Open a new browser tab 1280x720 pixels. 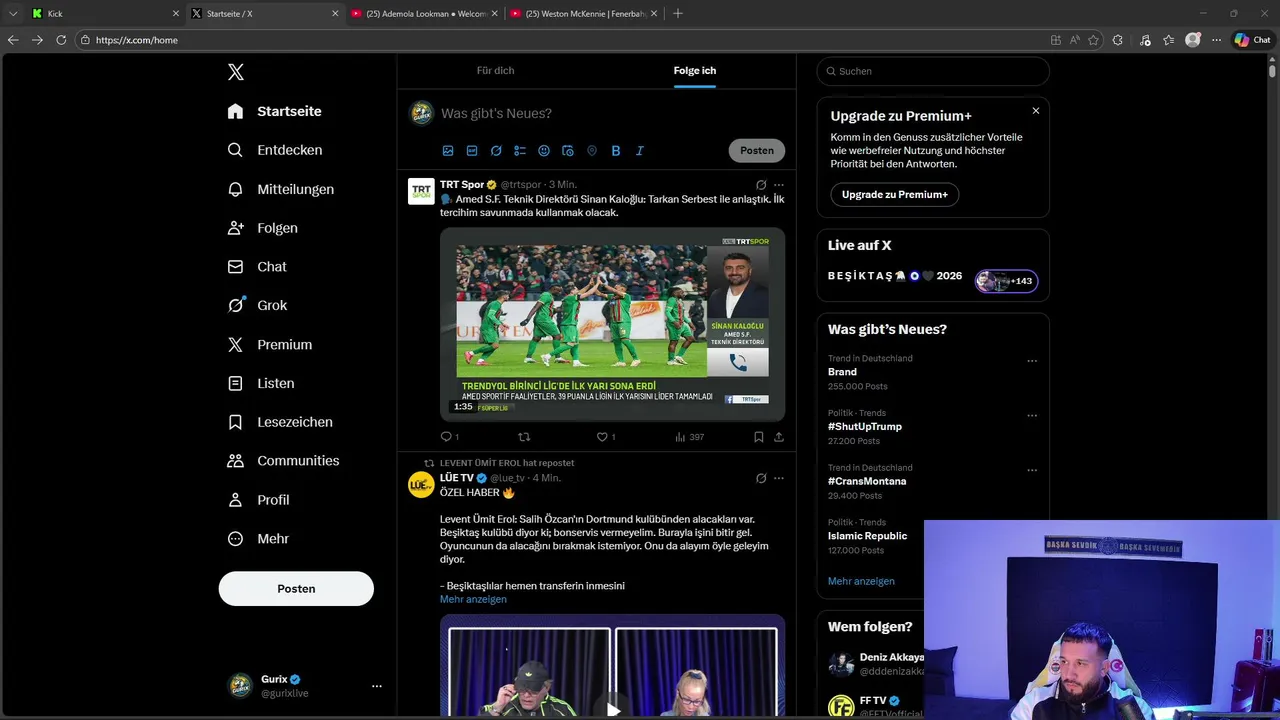coord(678,13)
